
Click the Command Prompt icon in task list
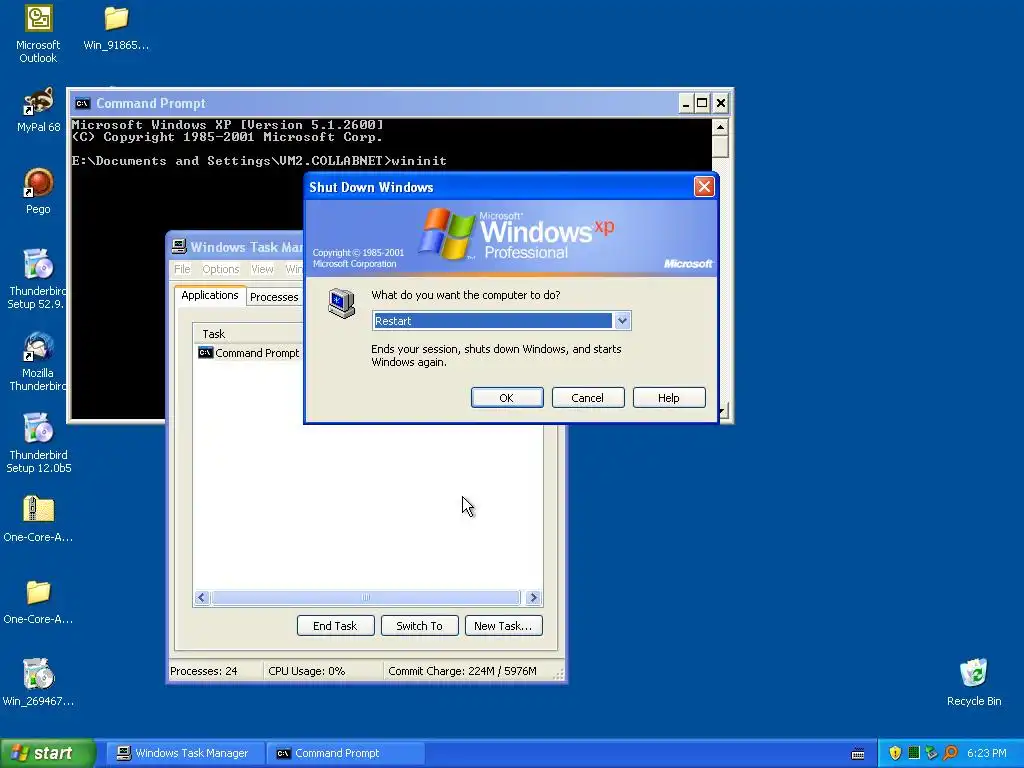tap(206, 353)
